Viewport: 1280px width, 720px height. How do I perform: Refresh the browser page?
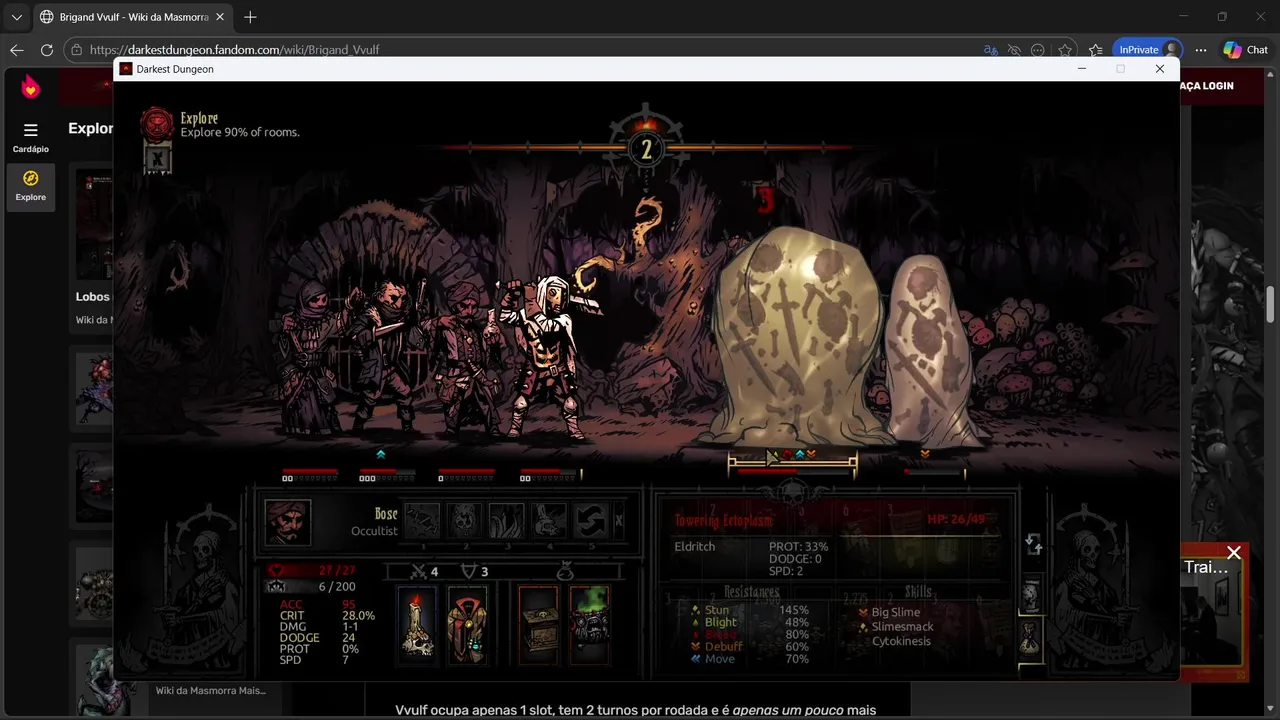pyautogui.click(x=47, y=50)
